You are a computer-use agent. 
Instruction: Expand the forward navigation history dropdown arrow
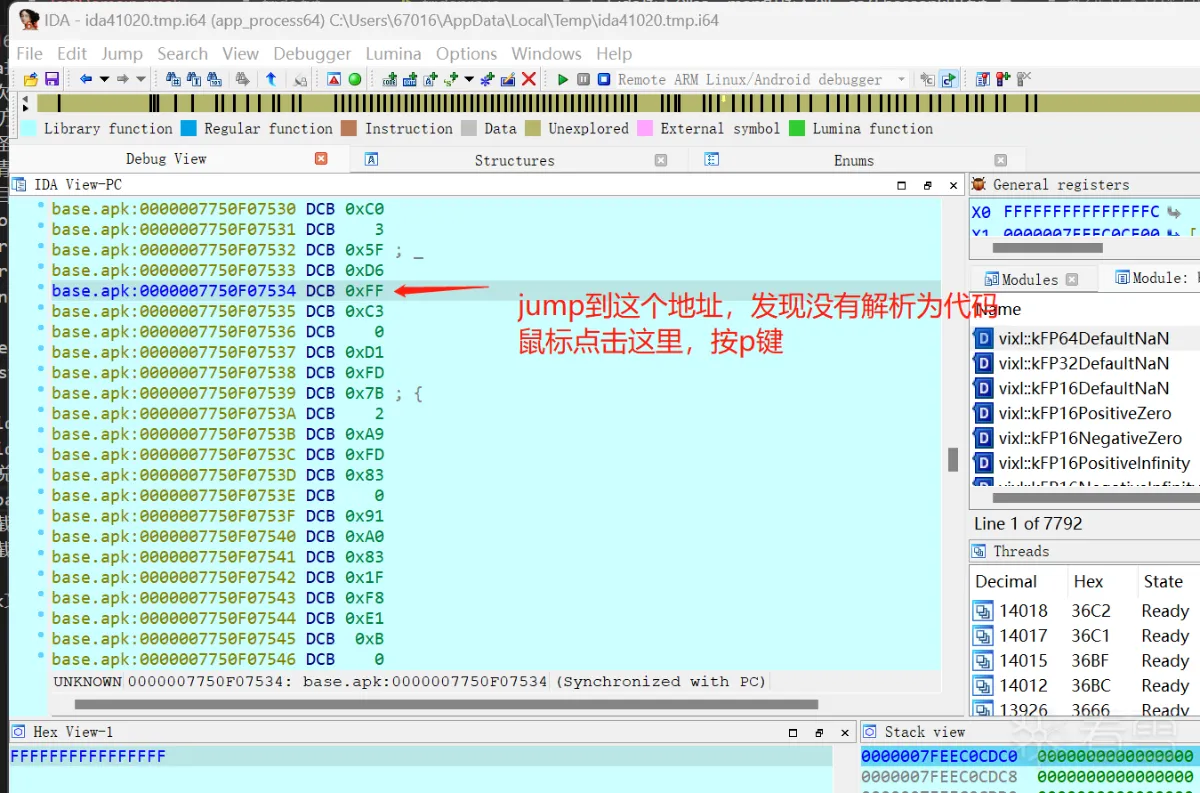(x=141, y=79)
